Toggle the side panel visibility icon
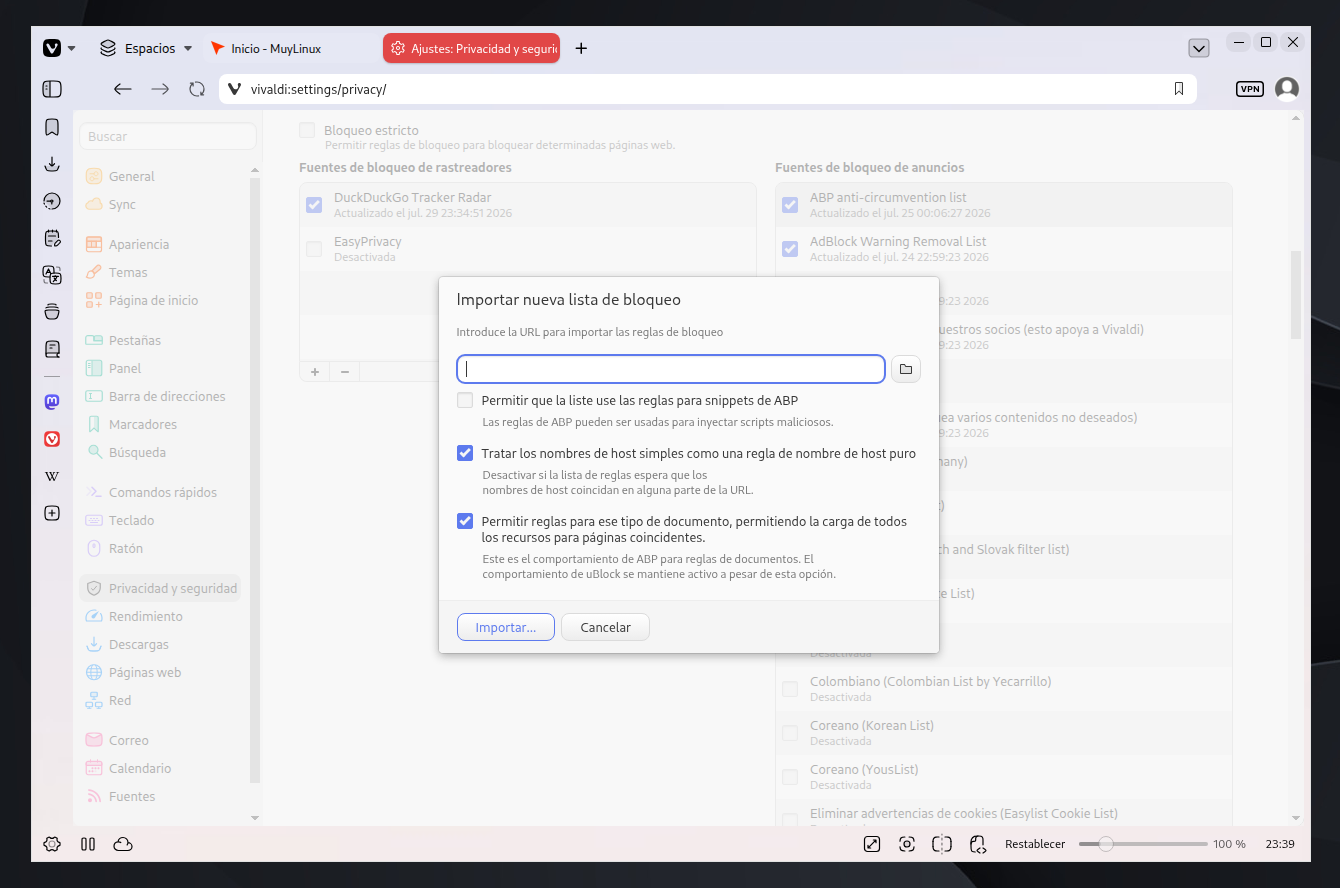Image resolution: width=1340 pixels, height=888 pixels. click(52, 89)
